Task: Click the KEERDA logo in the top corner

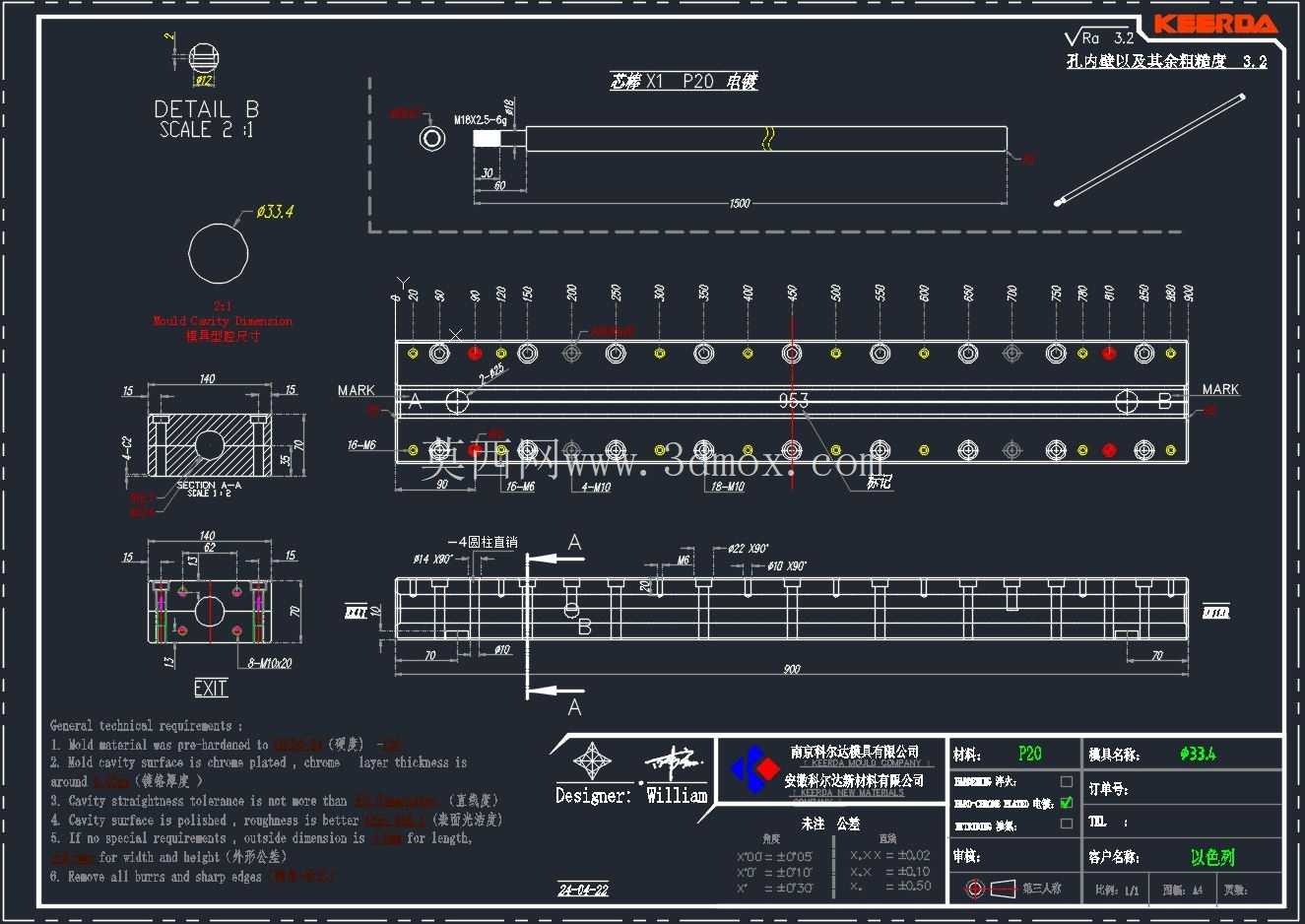Action: coord(1214,24)
